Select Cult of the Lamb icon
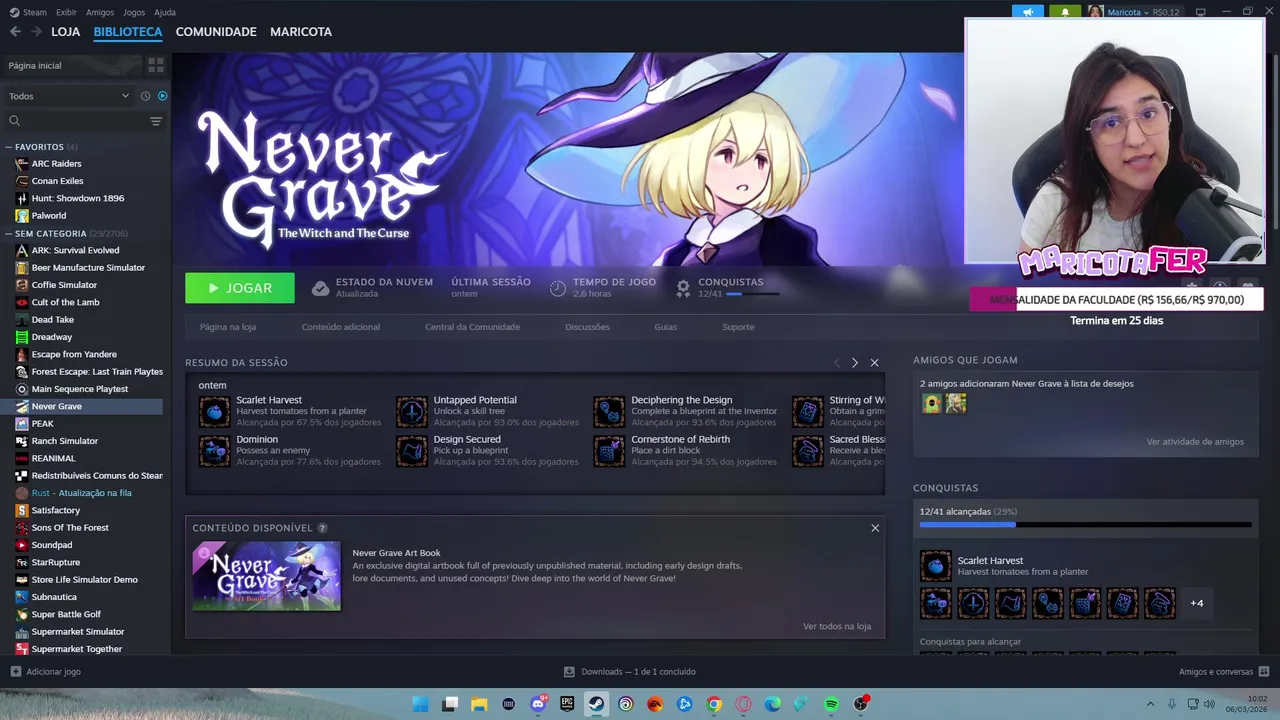Viewport: 1280px width, 720px height. tap(22, 302)
